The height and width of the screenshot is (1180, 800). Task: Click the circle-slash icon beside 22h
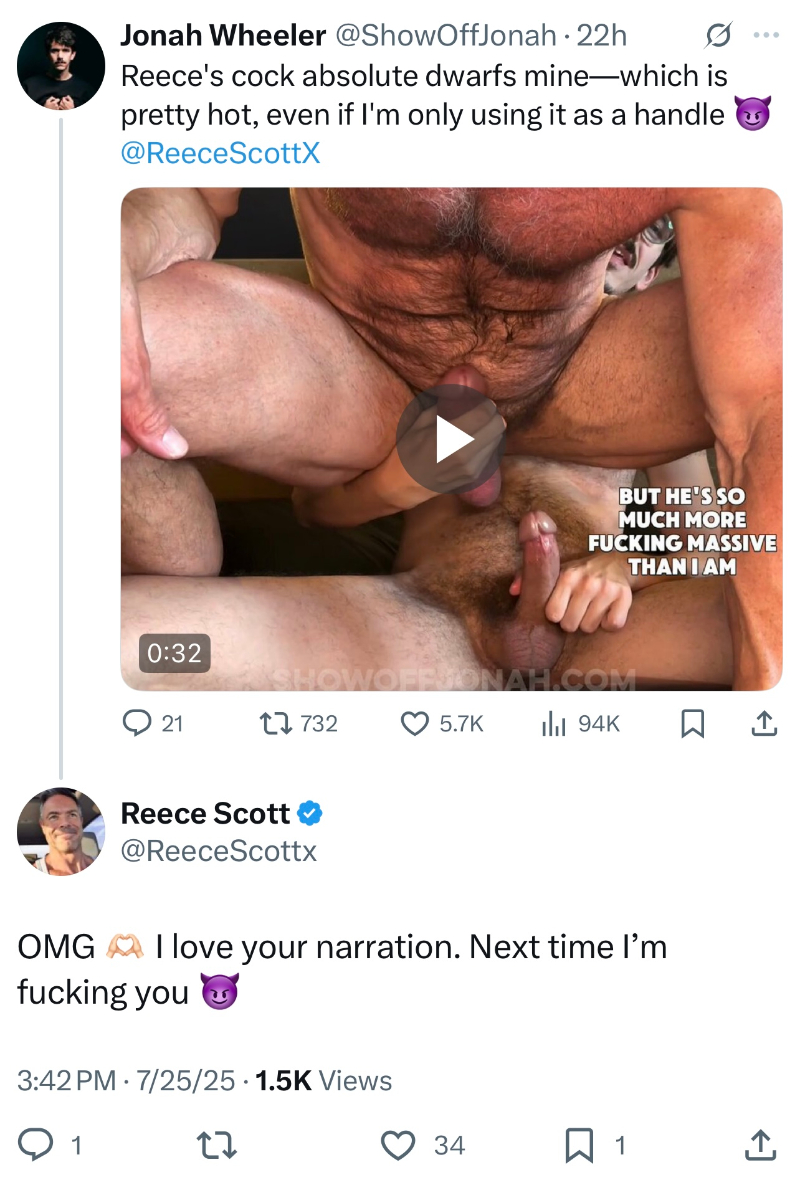pyautogui.click(x=716, y=36)
